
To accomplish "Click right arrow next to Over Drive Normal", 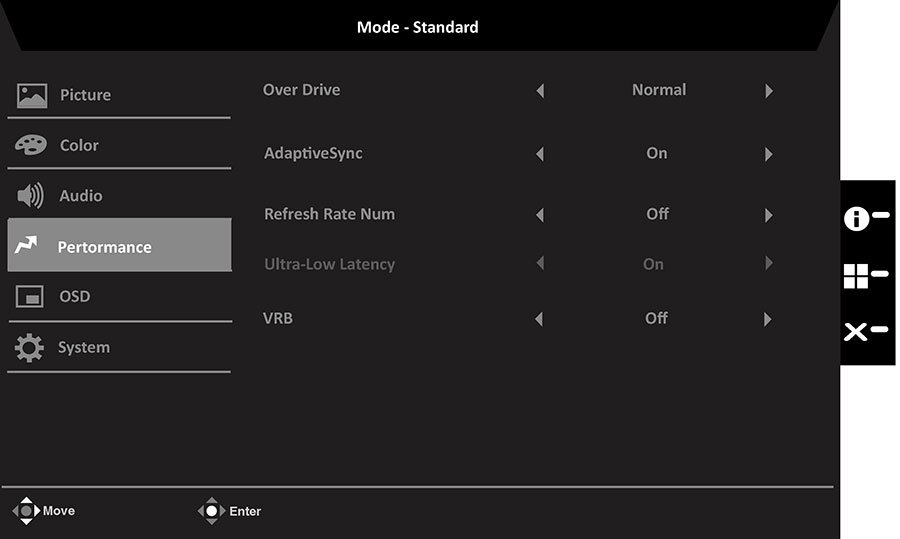I will 769,91.
